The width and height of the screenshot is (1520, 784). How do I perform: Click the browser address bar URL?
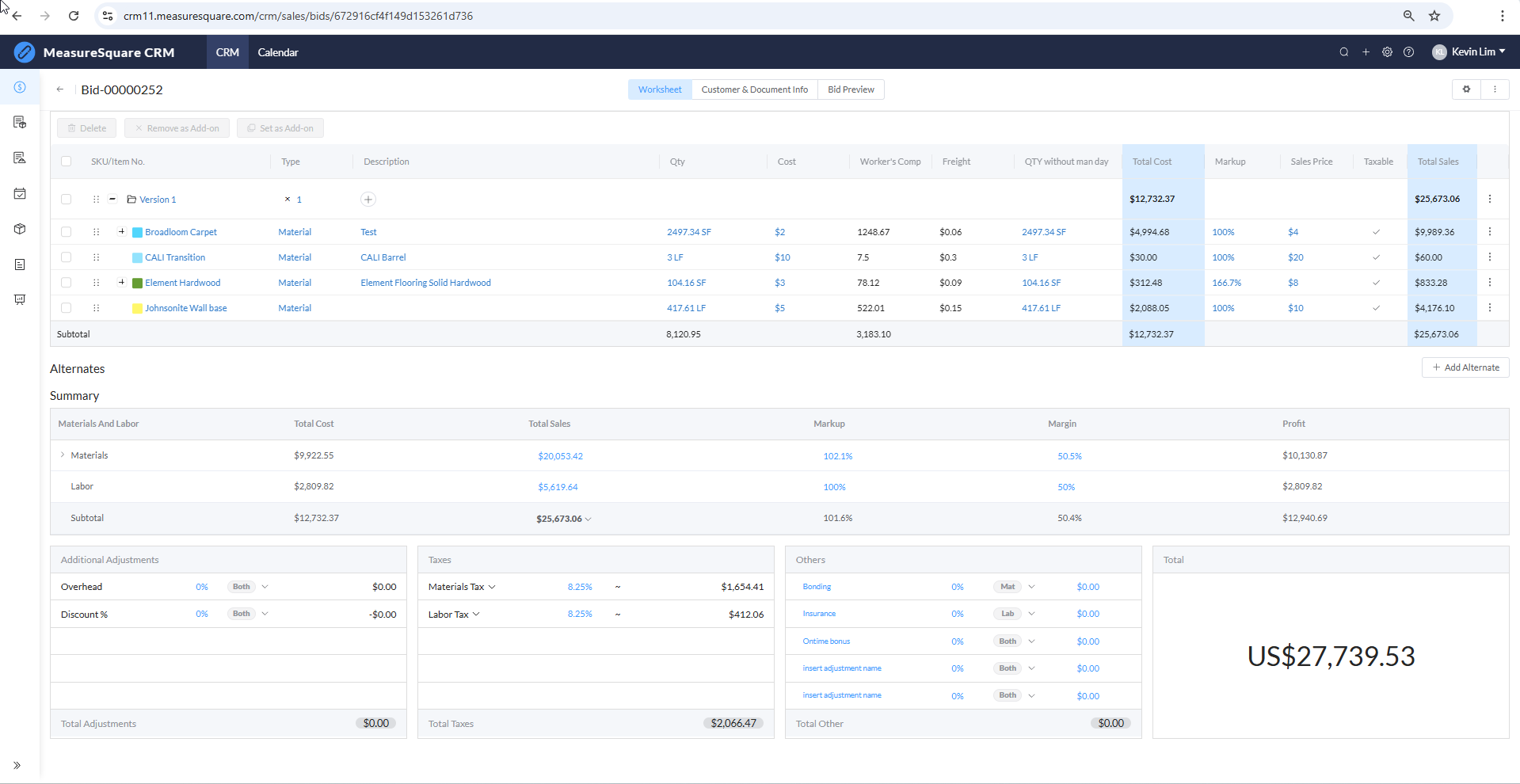298,16
